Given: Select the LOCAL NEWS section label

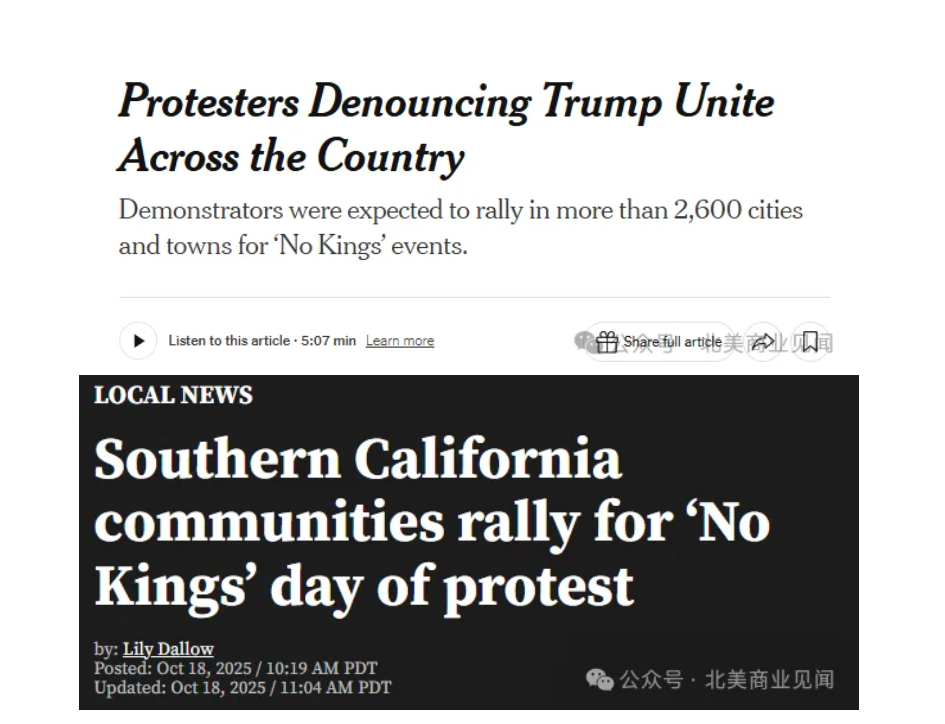Looking at the screenshot, I should coord(173,395).
